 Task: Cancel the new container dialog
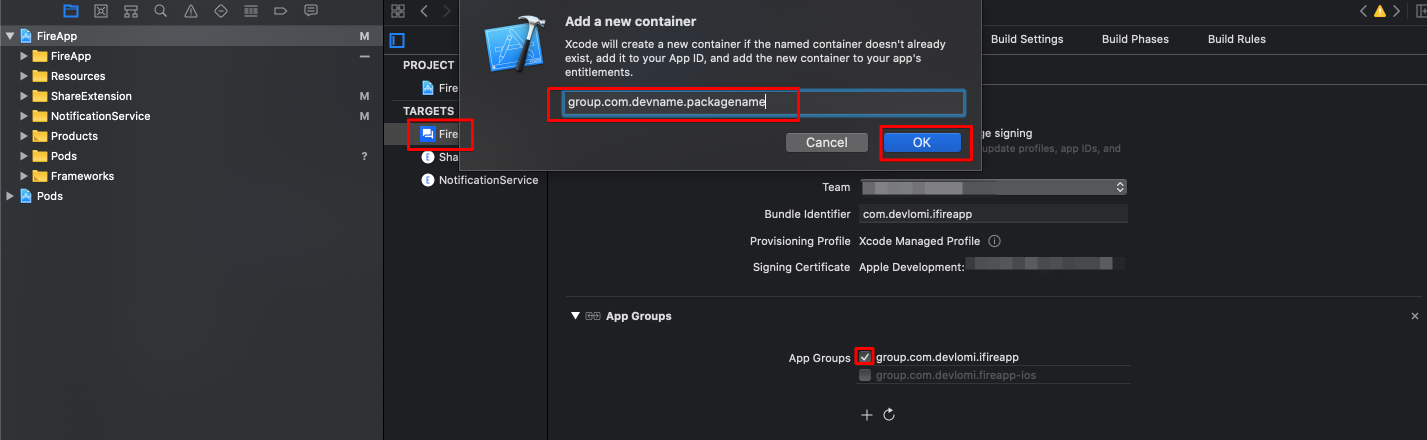point(826,143)
